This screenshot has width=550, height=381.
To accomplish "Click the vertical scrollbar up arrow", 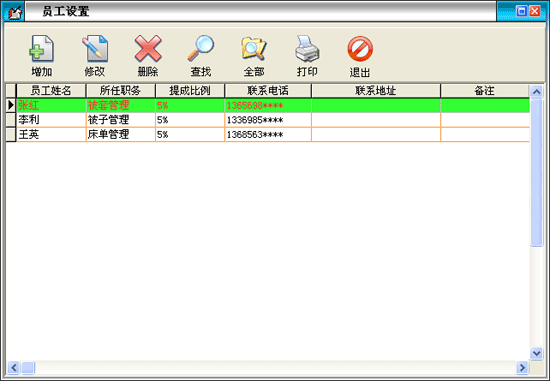I will pyautogui.click(x=536, y=92).
